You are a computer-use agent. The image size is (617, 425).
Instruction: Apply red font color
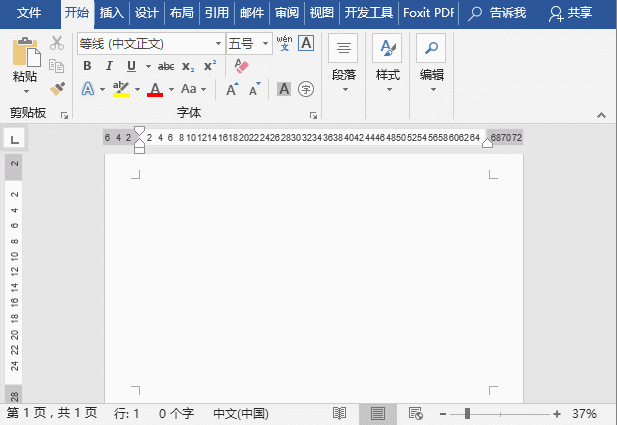pos(155,89)
